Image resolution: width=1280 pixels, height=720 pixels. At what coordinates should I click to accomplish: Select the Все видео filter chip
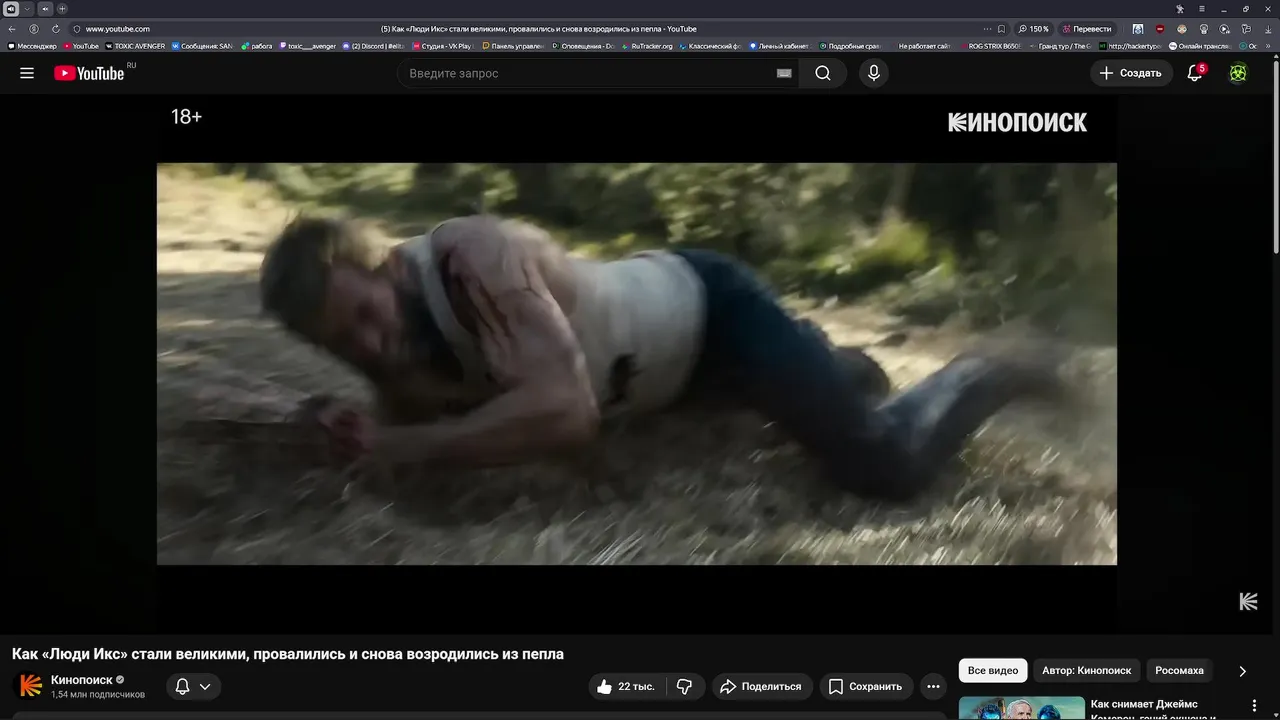993,670
